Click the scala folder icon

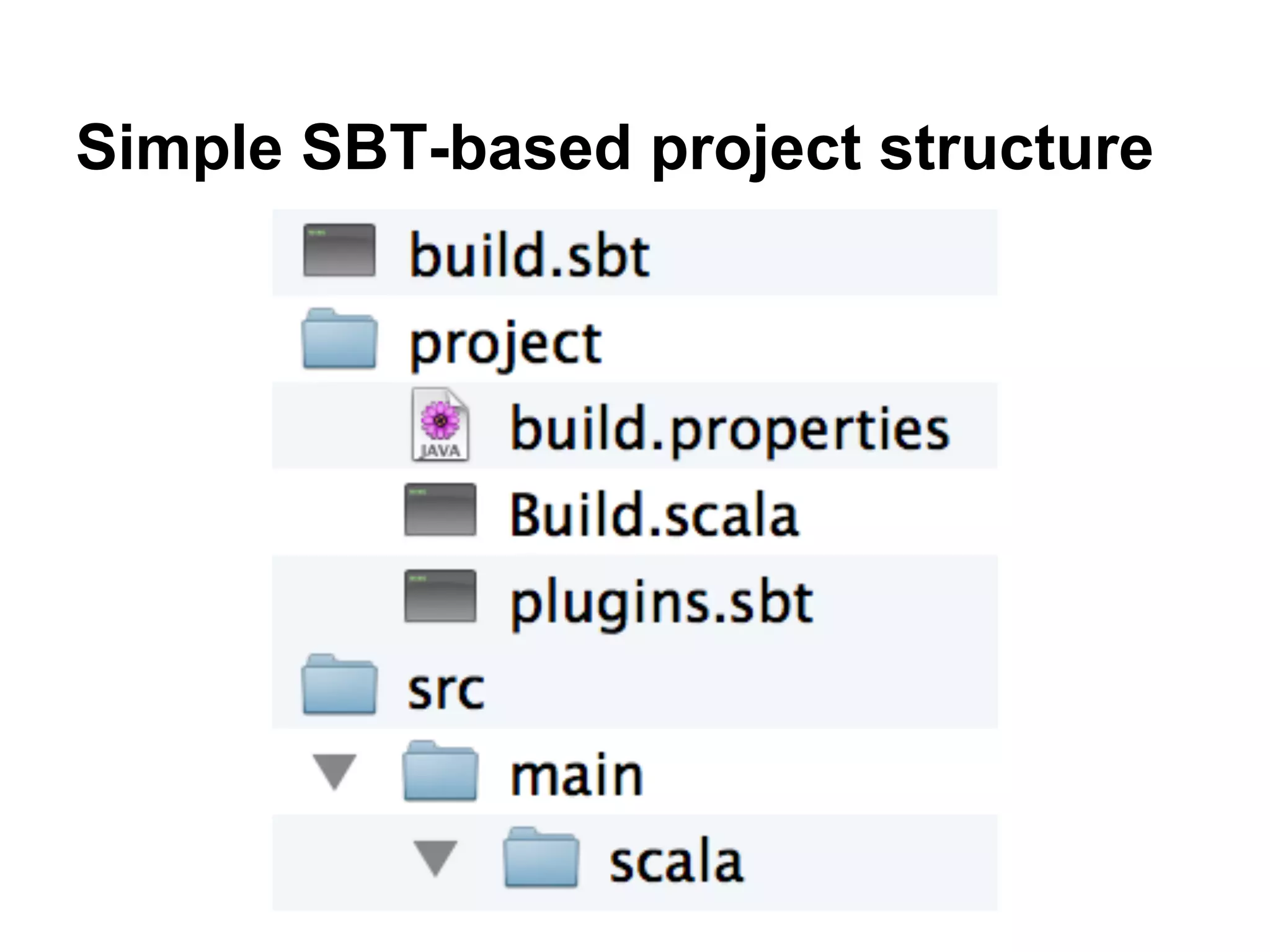(541, 858)
